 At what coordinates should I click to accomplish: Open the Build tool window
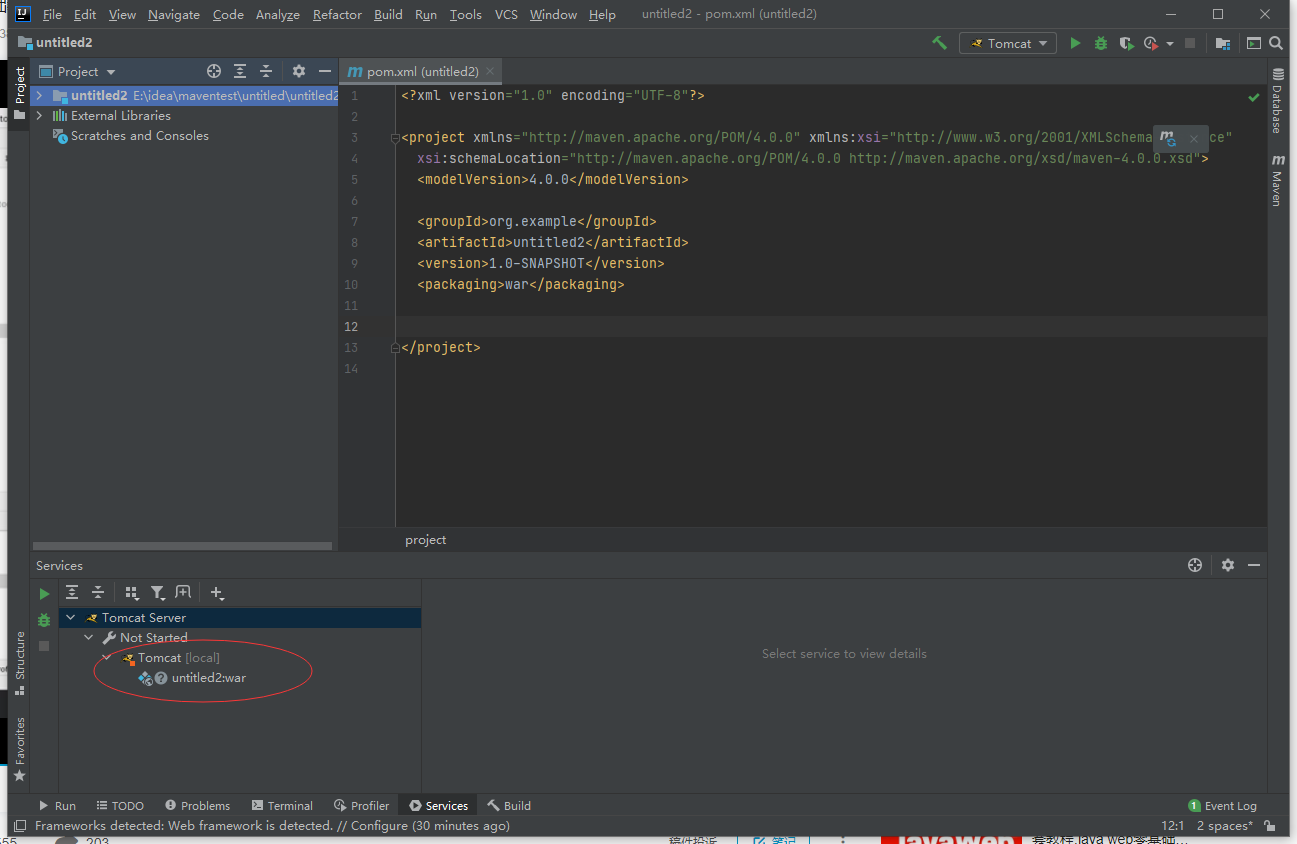pos(509,805)
